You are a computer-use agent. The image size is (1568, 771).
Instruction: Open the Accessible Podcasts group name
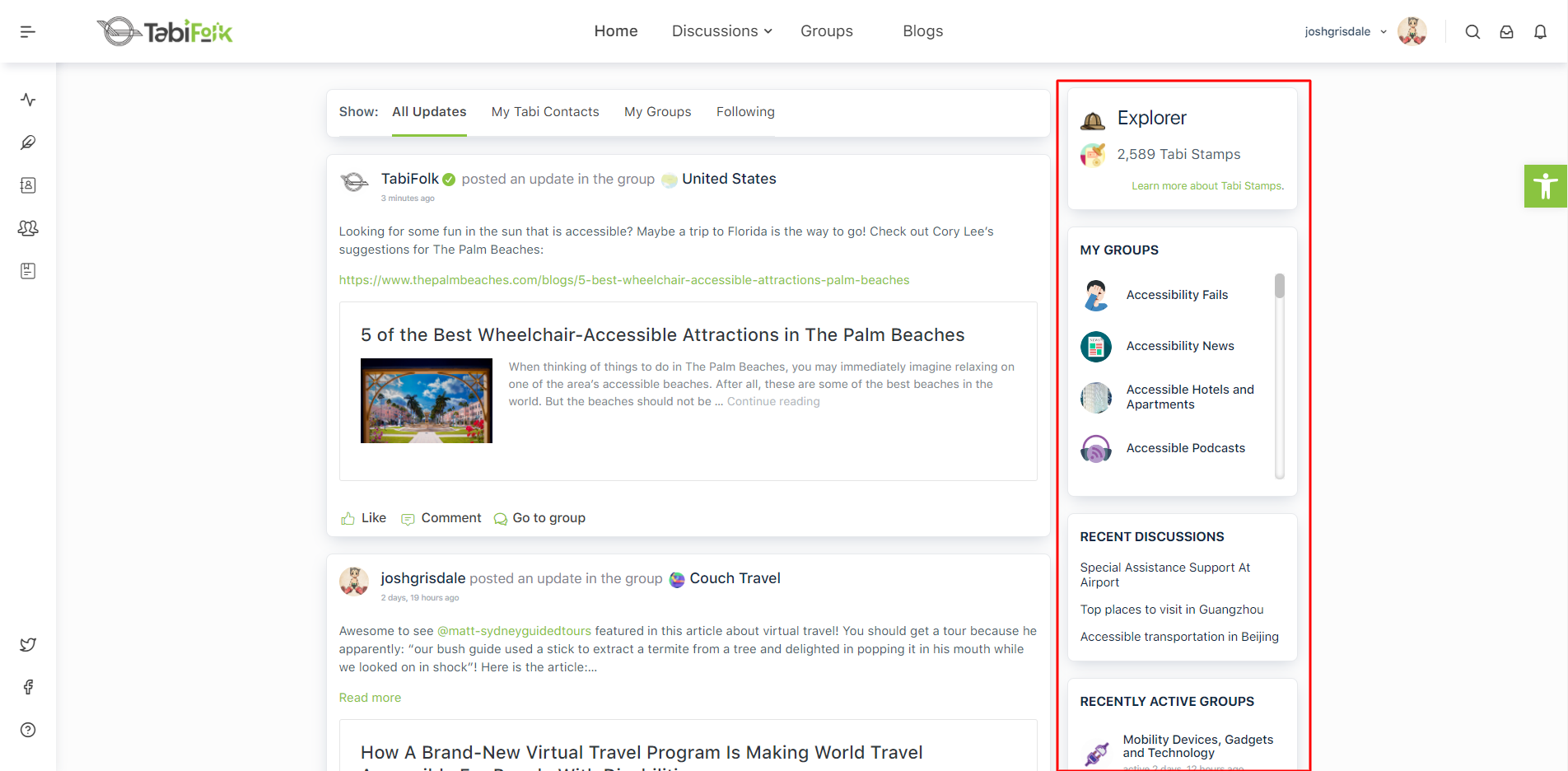click(x=1185, y=448)
